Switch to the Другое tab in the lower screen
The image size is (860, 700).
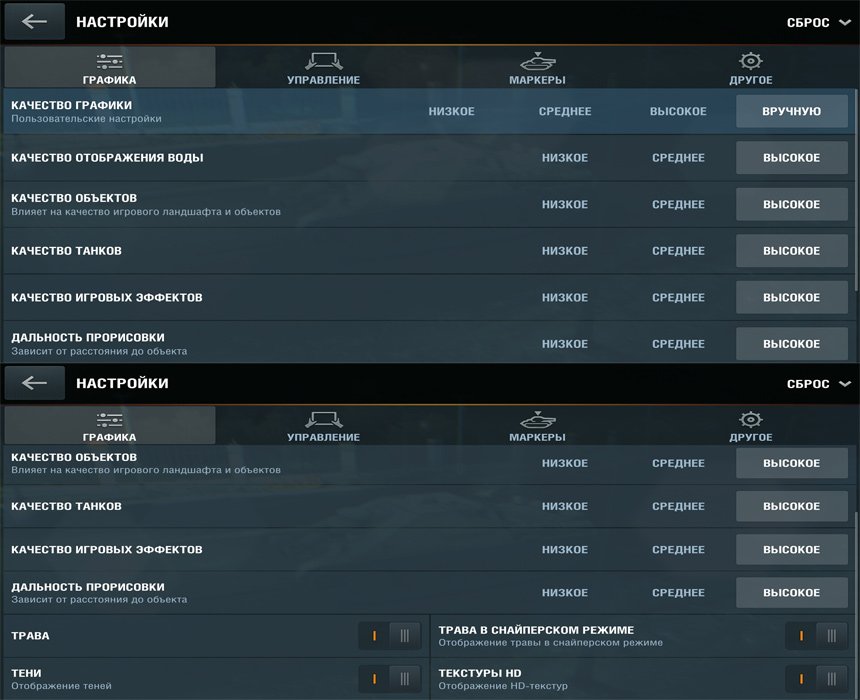[x=751, y=426]
